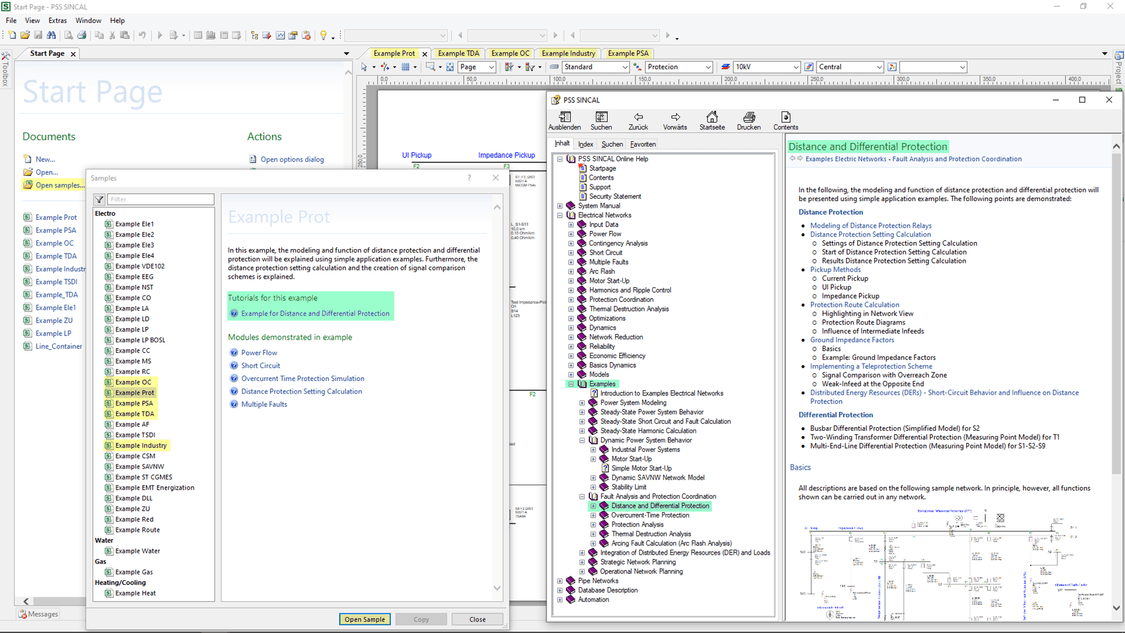Expand the System Manual node in help tree
The width and height of the screenshot is (1125, 633).
[560, 206]
